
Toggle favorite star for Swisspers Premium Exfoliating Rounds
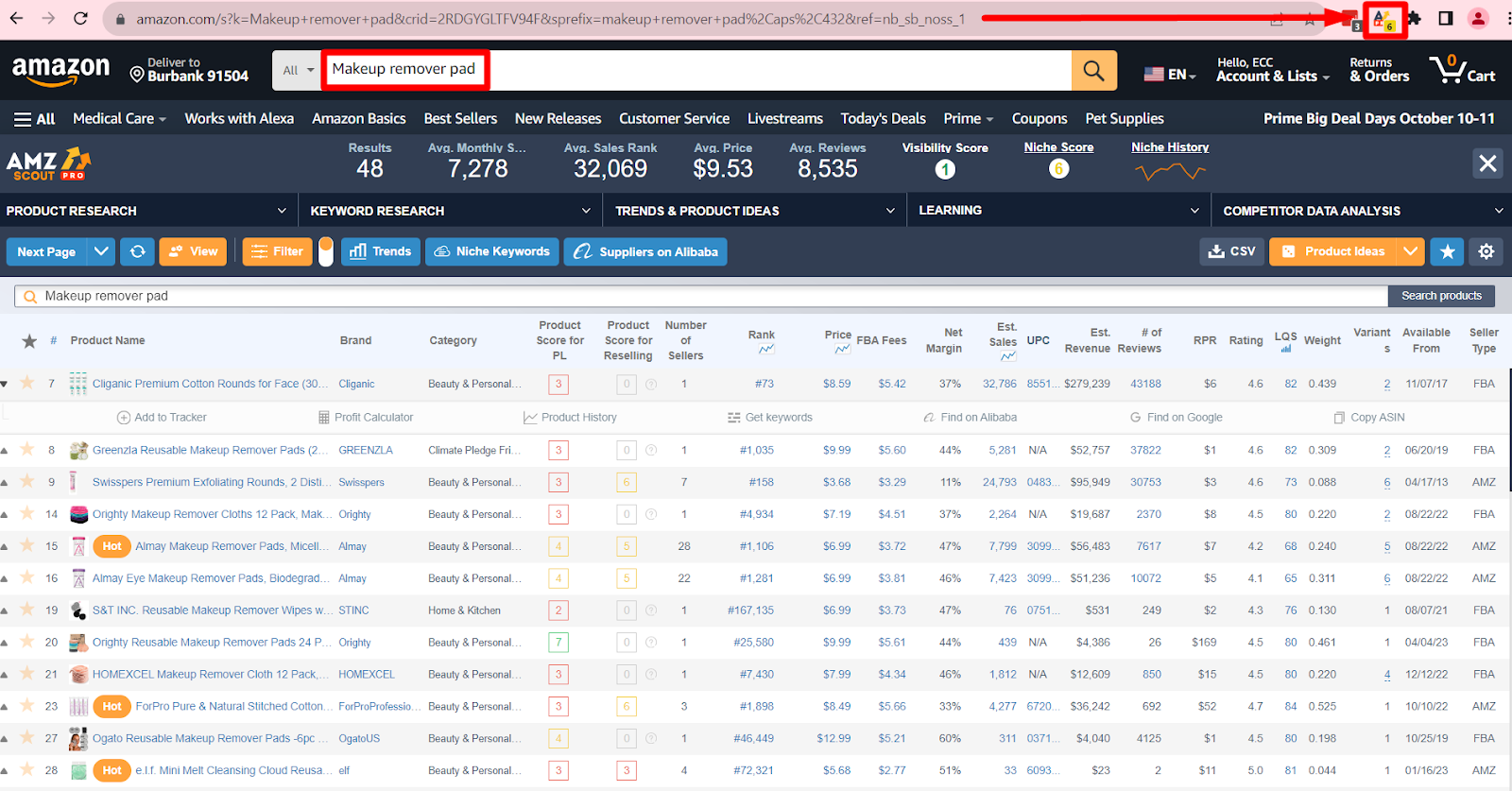point(27,482)
